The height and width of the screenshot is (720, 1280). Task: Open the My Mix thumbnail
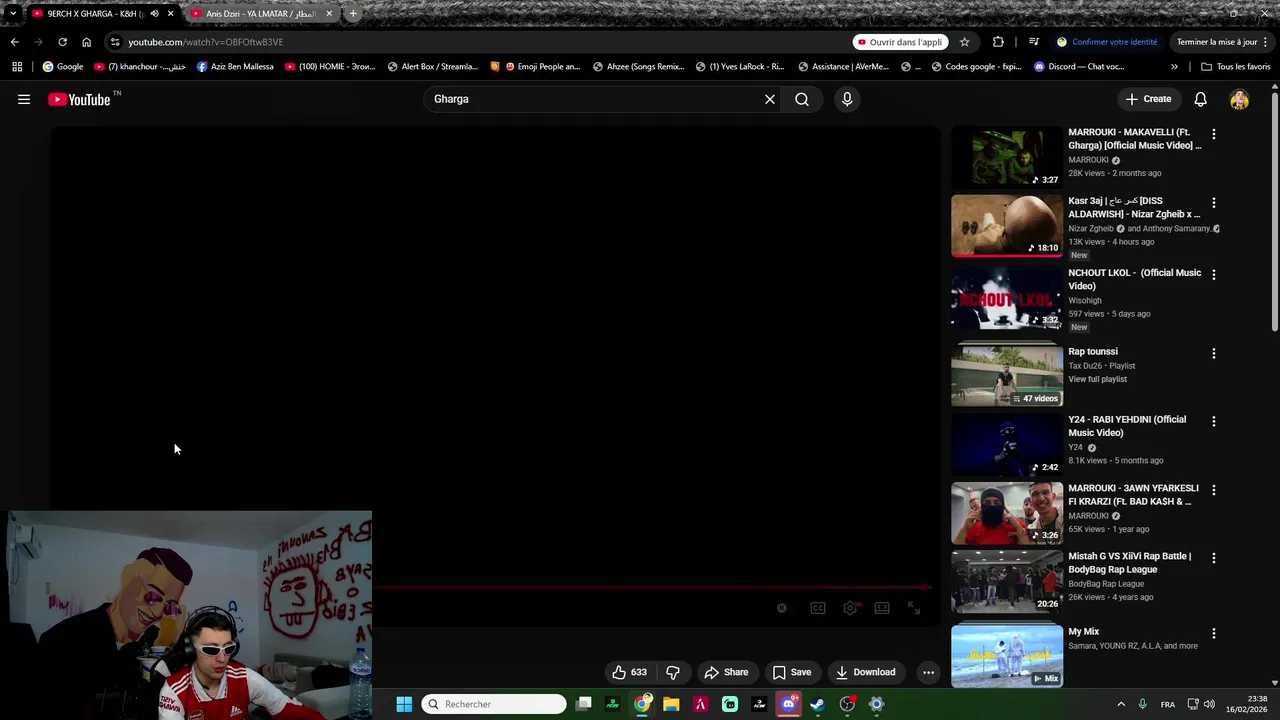point(1007,657)
